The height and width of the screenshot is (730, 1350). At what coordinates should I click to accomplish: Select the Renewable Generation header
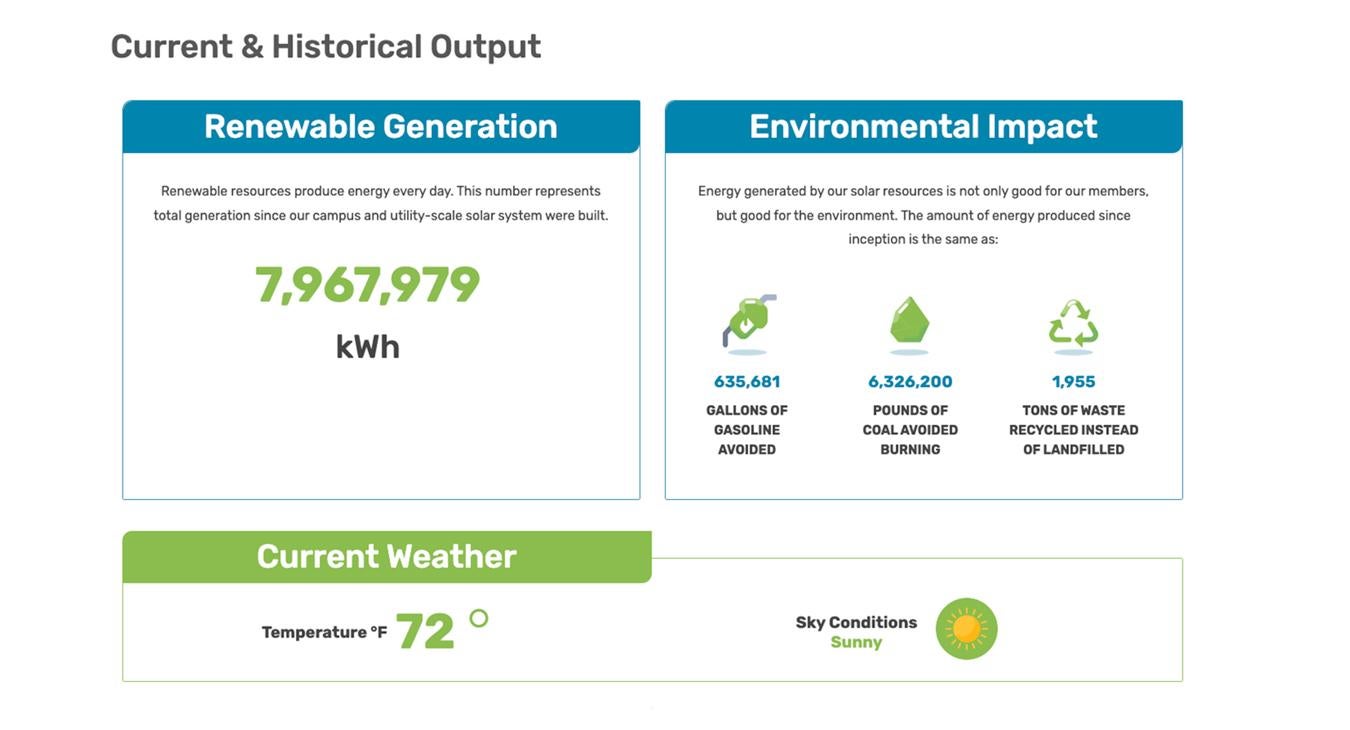click(x=381, y=126)
